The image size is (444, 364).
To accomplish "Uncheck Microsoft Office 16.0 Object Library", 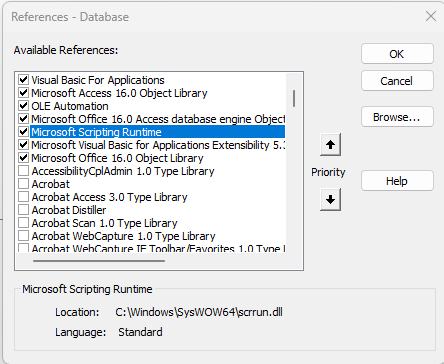I will click(x=23, y=158).
